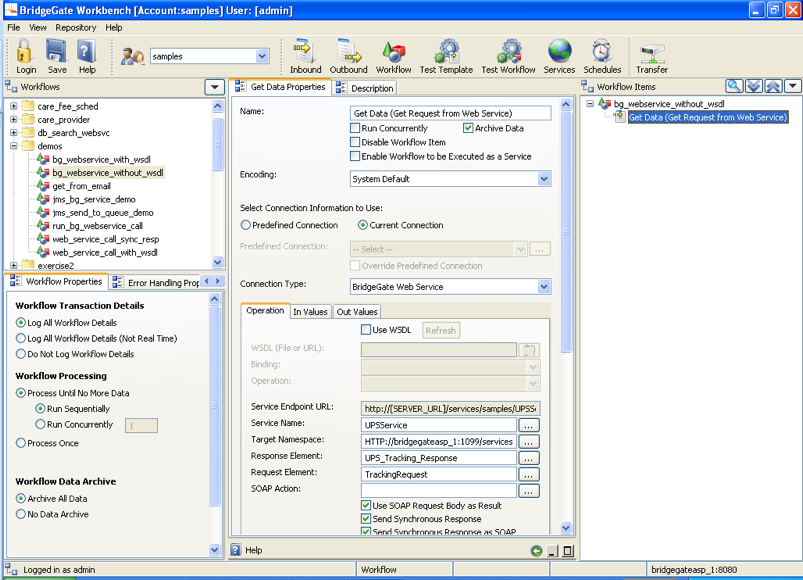Image resolution: width=803 pixels, height=580 pixels.
Task: Open Schedules clock icon
Action: [602, 52]
